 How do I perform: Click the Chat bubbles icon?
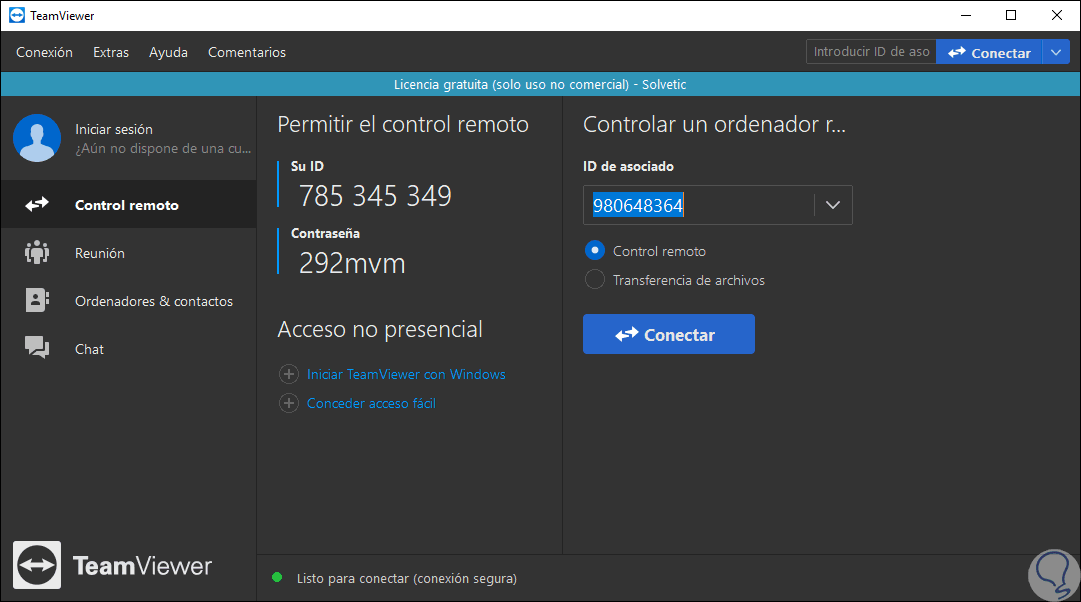pos(37,348)
